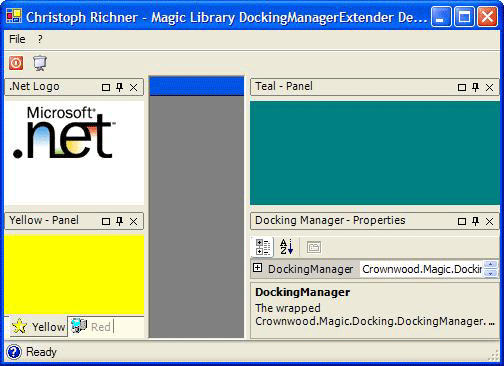Click the Yellow - Panel title
This screenshot has height=366, width=504.
(x=44, y=220)
